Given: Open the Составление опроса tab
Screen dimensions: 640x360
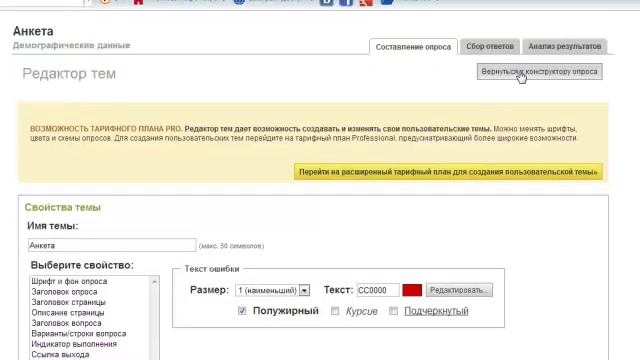Looking at the screenshot, I should pyautogui.click(x=413, y=47).
